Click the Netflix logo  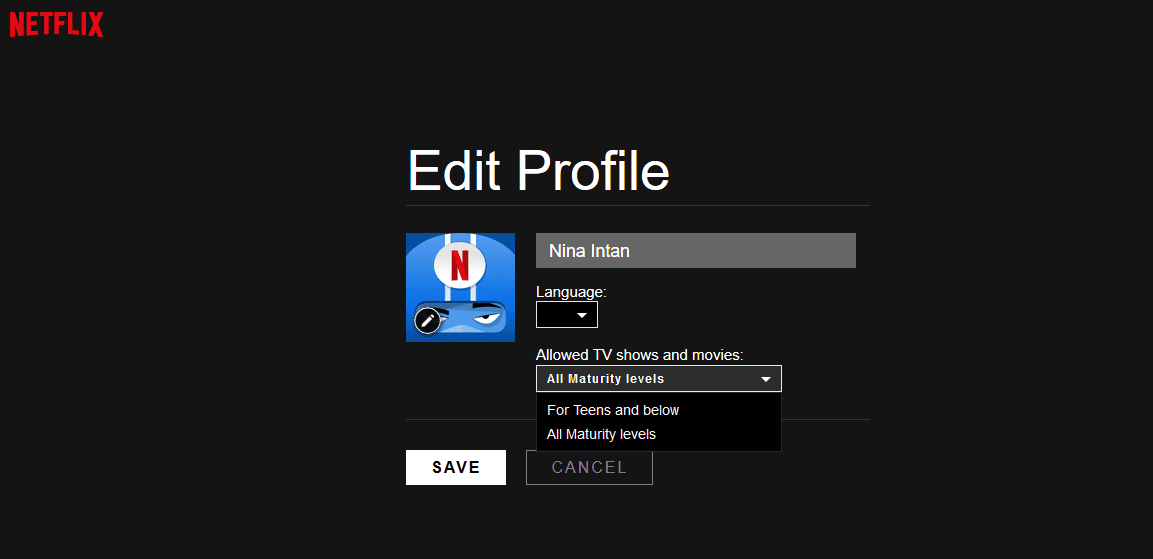pyautogui.click(x=56, y=24)
